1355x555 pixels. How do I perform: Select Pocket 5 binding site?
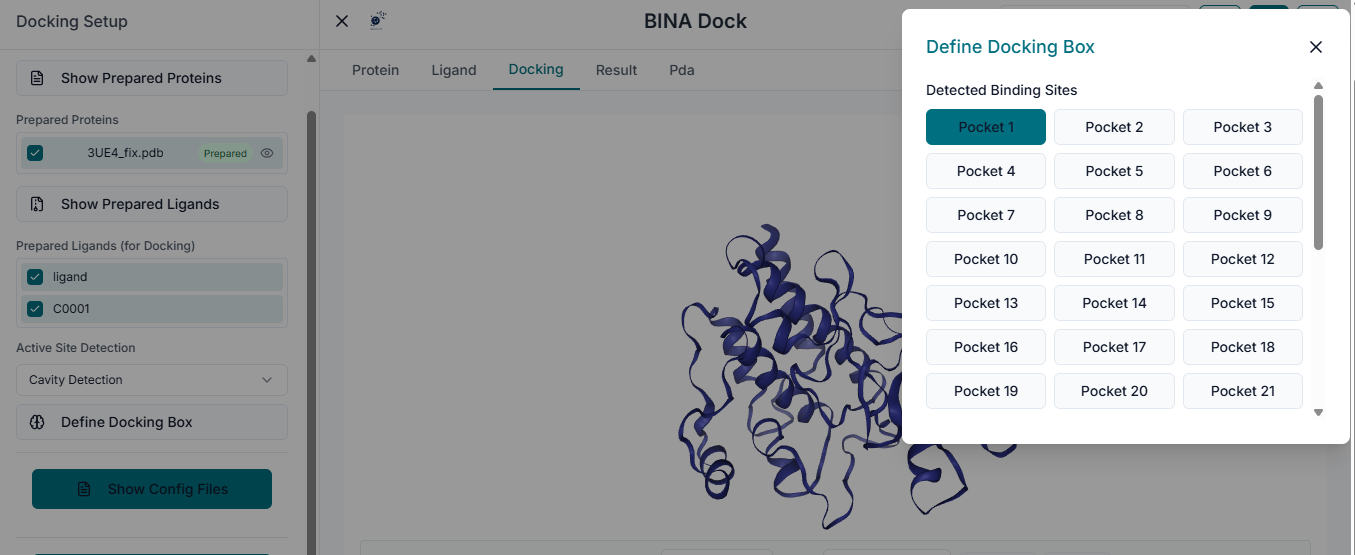click(x=1114, y=171)
